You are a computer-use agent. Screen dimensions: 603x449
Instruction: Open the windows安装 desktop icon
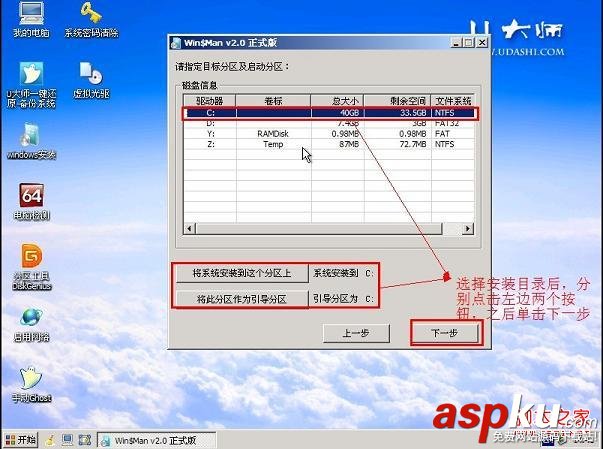coord(31,141)
